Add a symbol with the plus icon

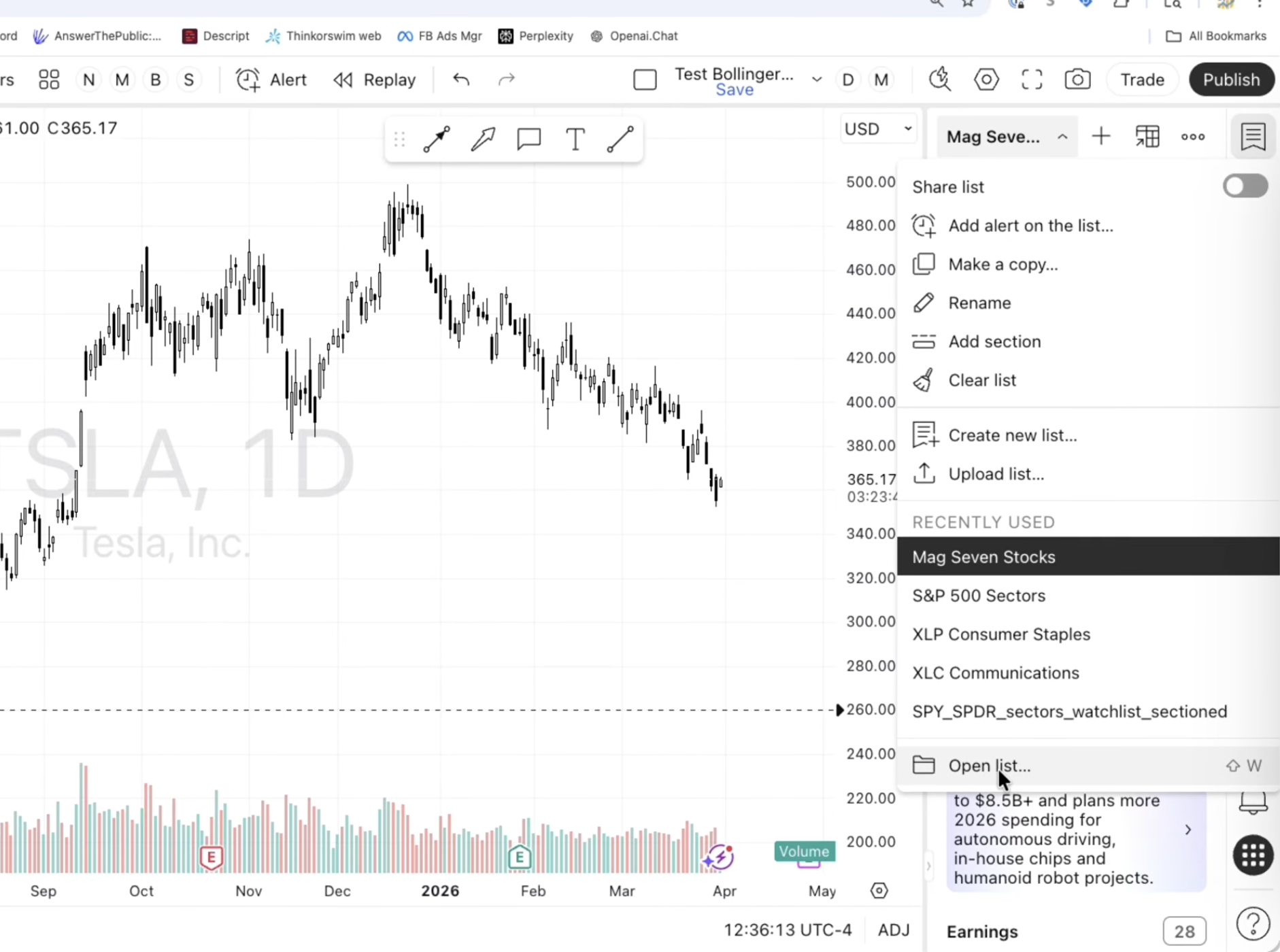[1101, 137]
